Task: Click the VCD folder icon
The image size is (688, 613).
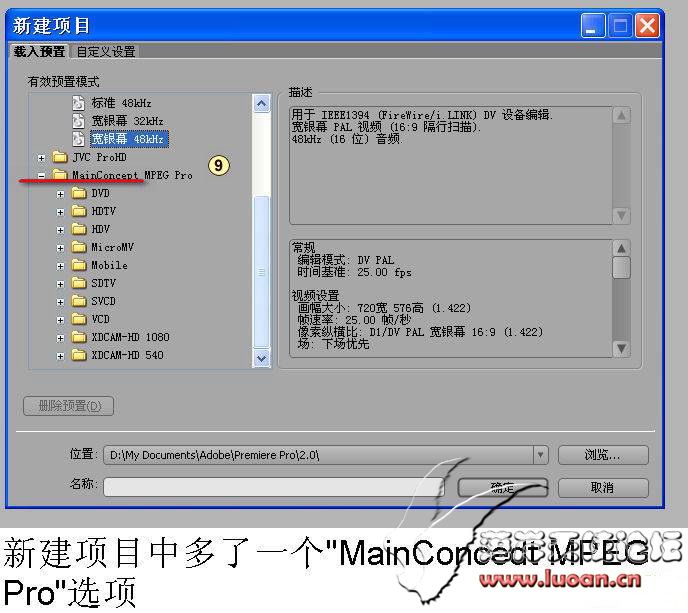Action: coord(79,319)
